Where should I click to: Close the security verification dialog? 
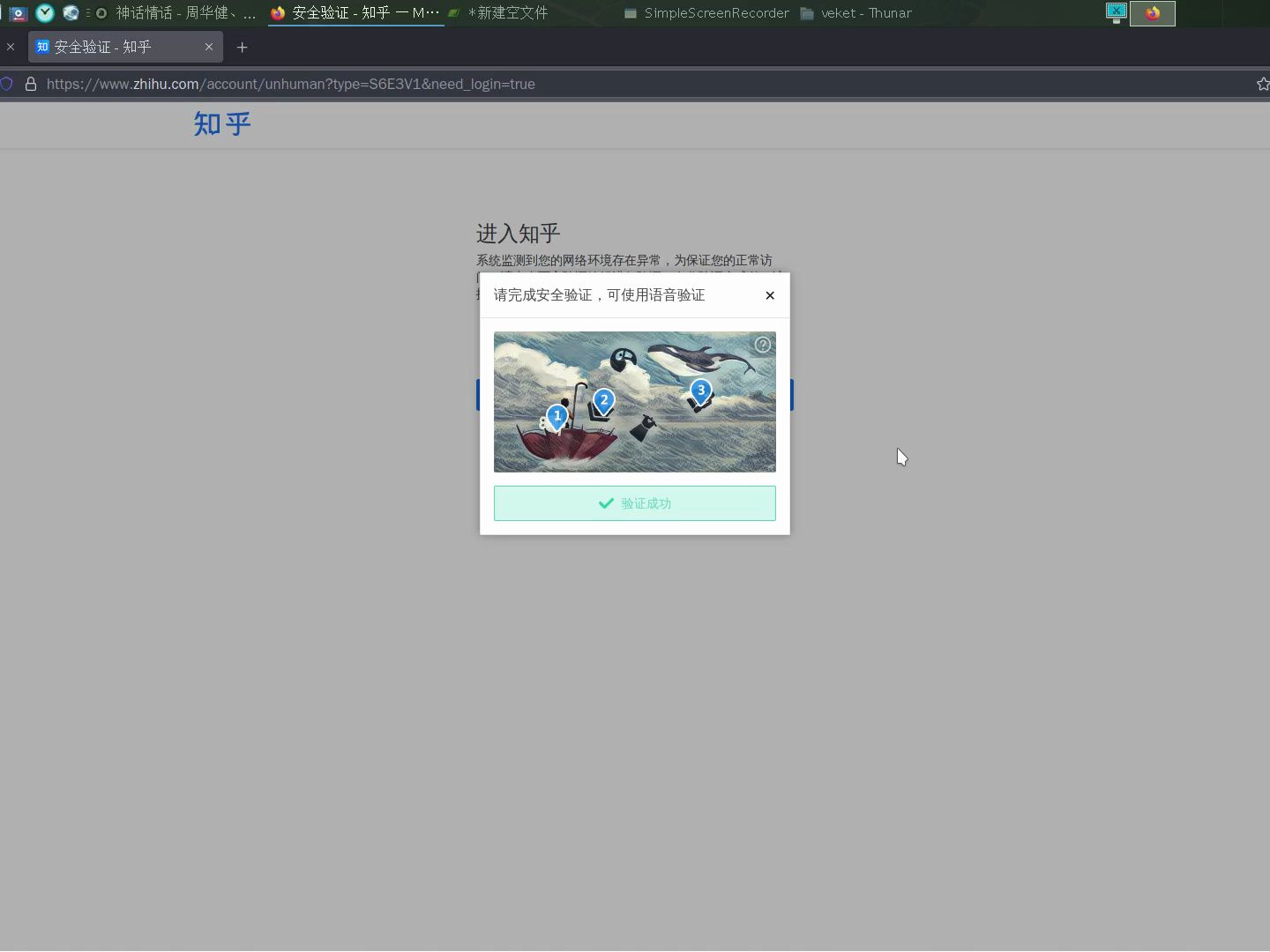click(770, 295)
